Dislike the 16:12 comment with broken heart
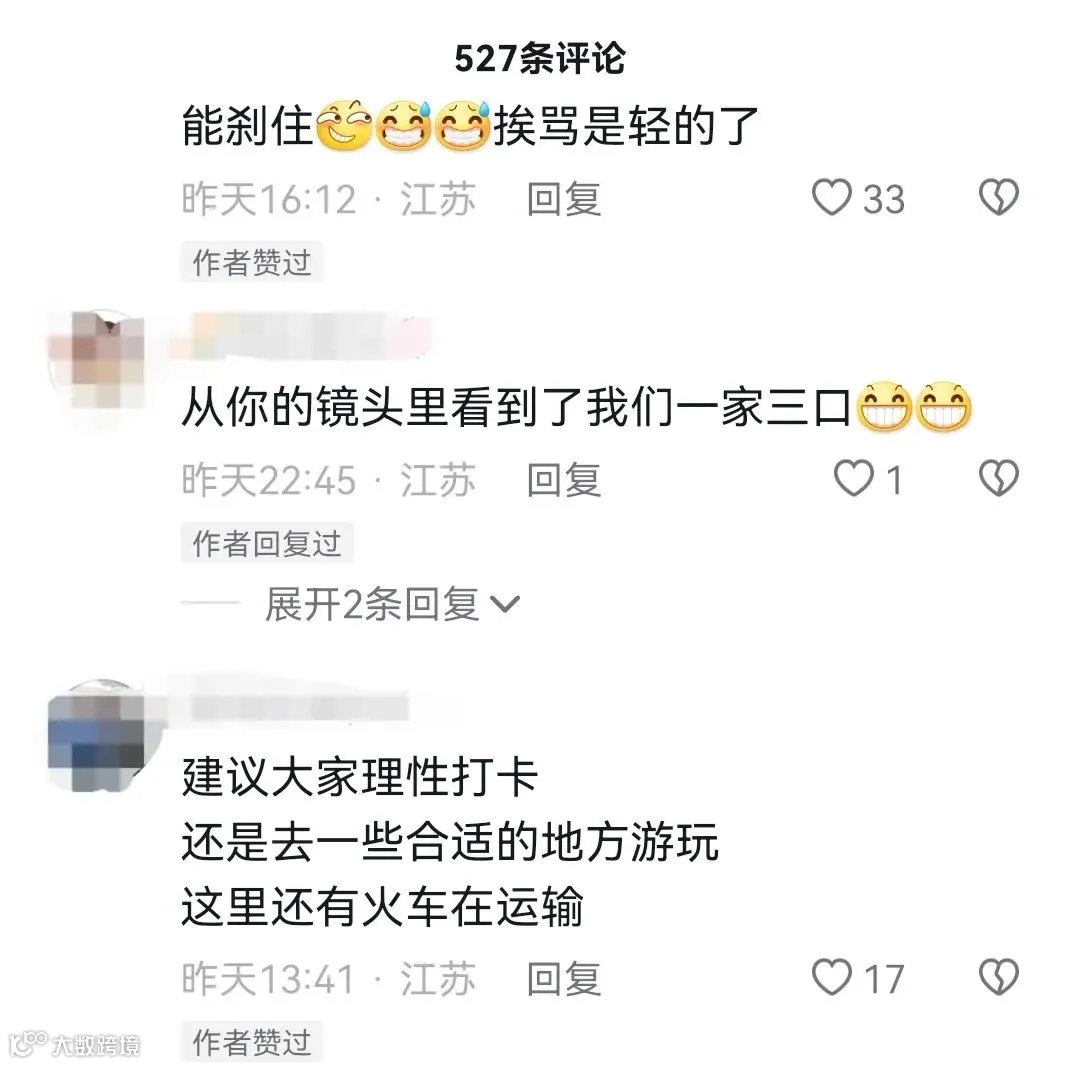The height and width of the screenshot is (1065, 1080). point(998,197)
